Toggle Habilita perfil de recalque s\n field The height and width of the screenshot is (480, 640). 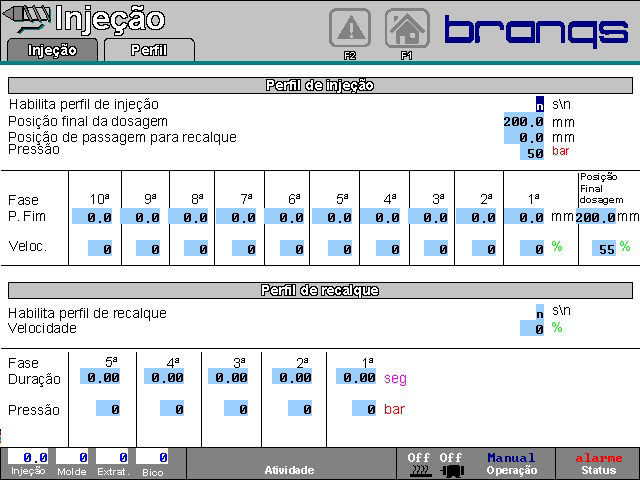click(x=540, y=312)
